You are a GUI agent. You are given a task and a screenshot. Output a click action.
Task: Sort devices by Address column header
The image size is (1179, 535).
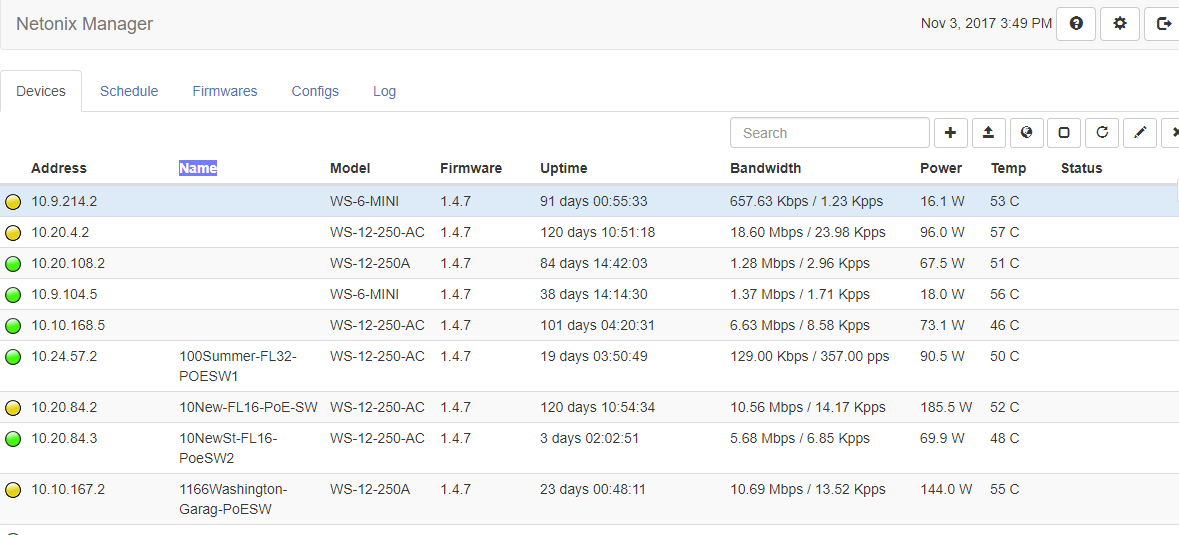[x=59, y=168]
